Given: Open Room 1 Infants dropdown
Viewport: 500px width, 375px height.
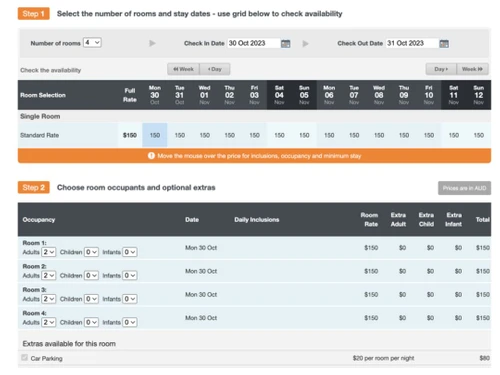Looking at the screenshot, I should point(130,252).
